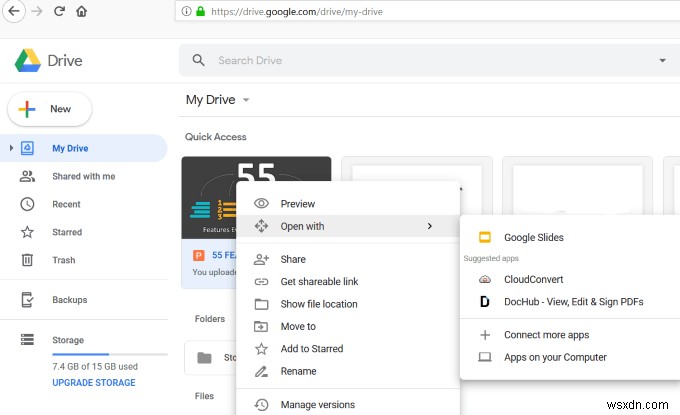Click the Connect more apps plus icon
The image size is (680, 415).
[x=485, y=335]
